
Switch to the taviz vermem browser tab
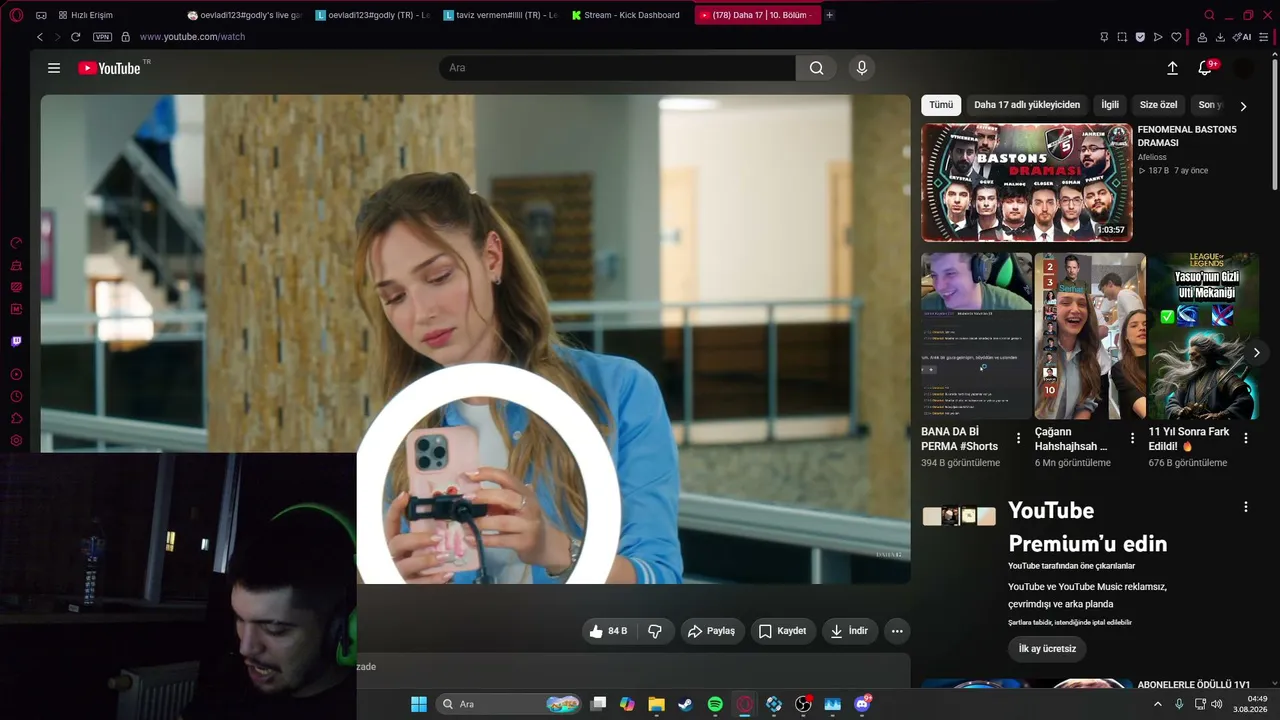pos(500,15)
